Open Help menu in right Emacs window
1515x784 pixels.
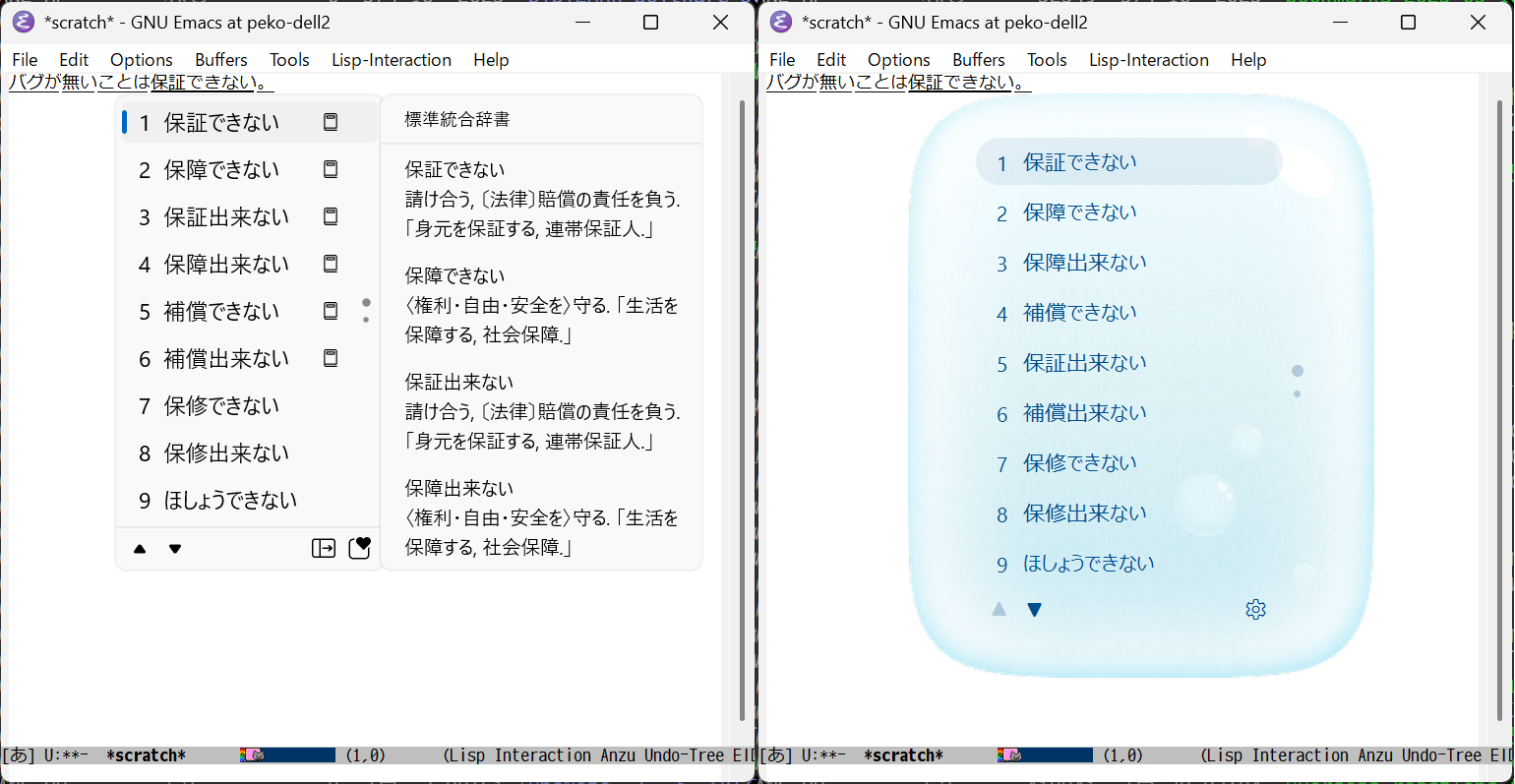point(1248,60)
